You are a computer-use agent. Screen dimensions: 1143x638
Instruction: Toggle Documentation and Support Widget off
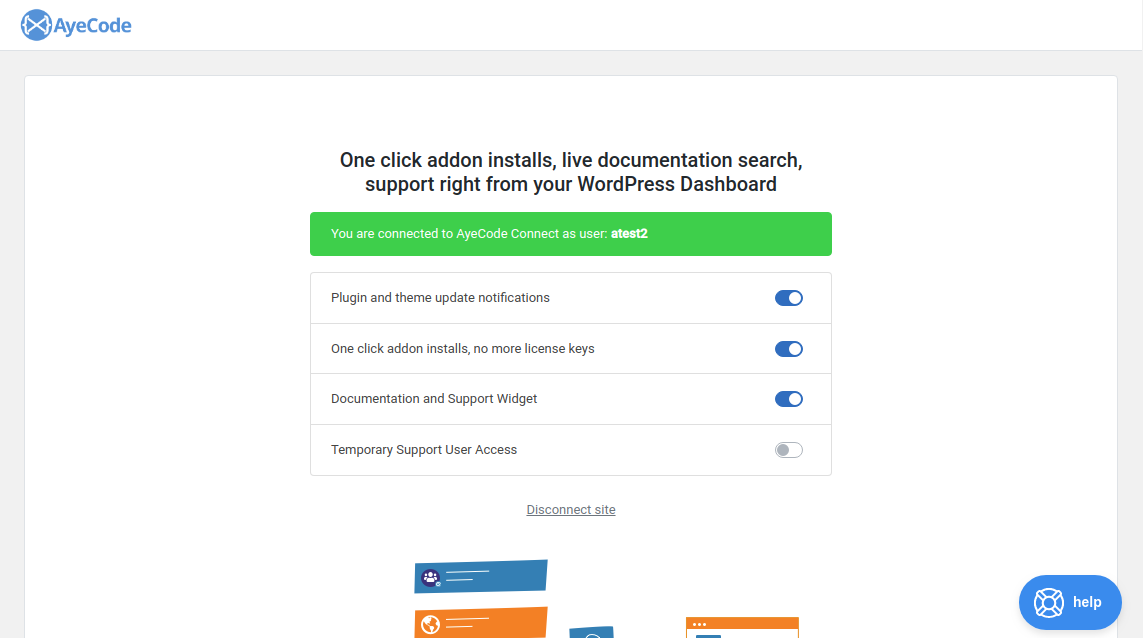[x=789, y=399]
